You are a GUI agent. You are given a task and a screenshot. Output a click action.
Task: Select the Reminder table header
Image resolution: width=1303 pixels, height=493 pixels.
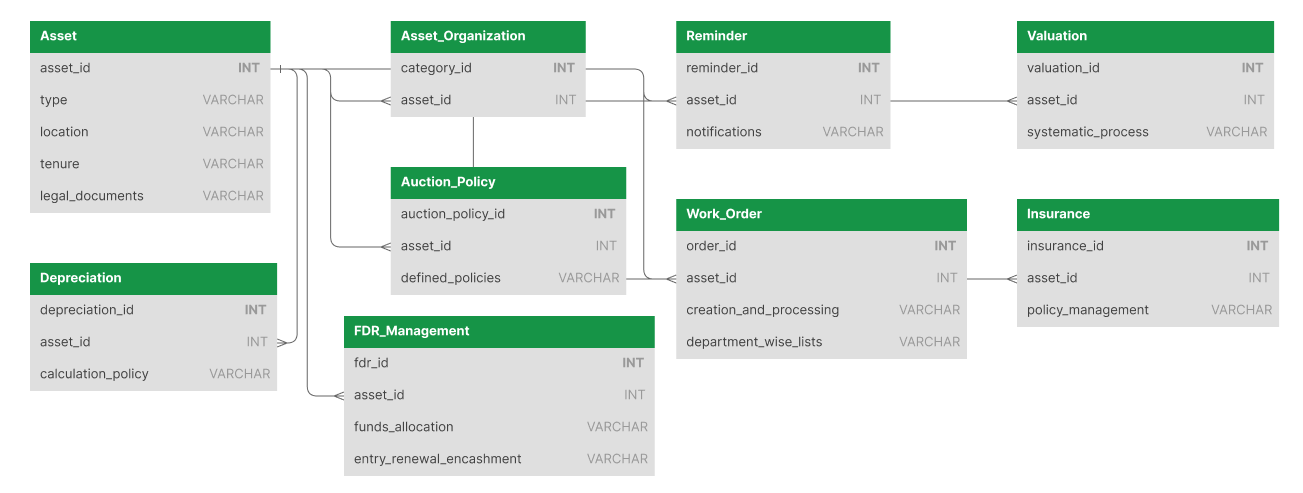(x=783, y=36)
